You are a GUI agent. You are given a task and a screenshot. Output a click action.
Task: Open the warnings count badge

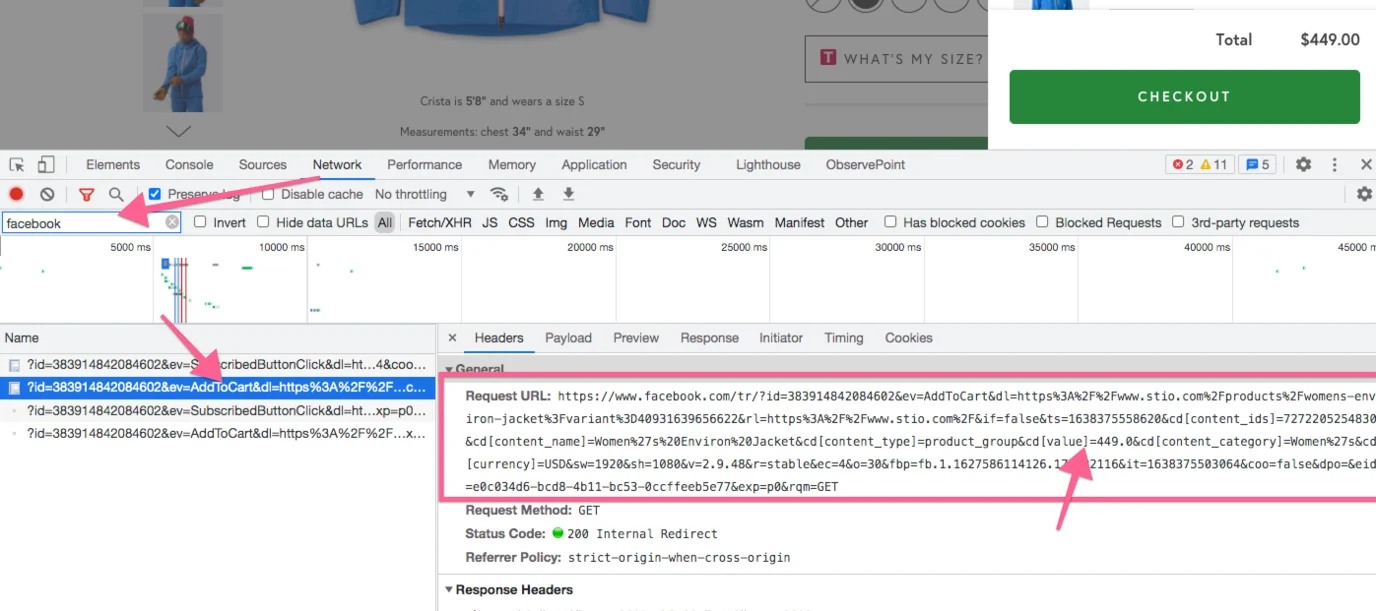(1213, 165)
